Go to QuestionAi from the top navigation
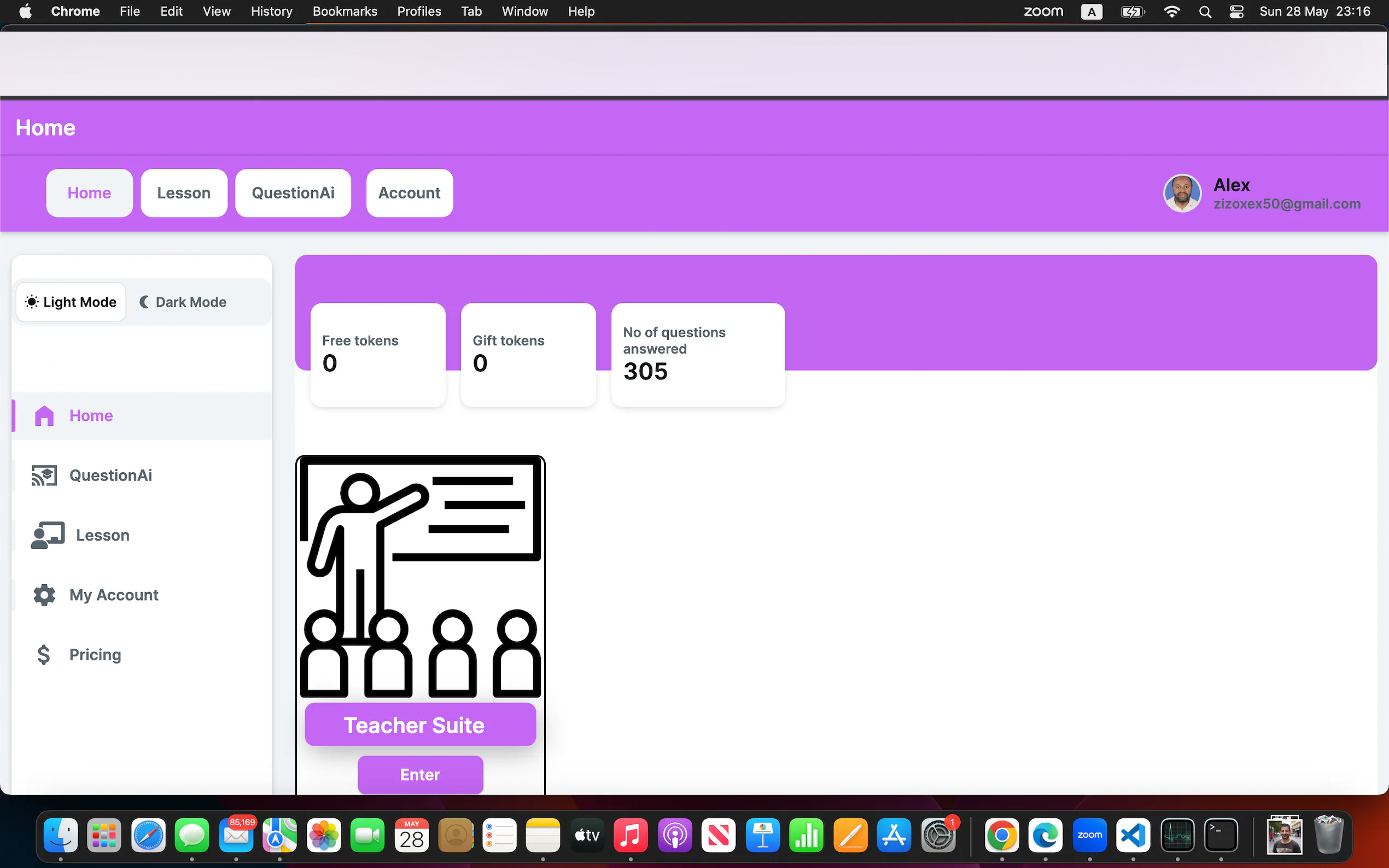 pos(293,193)
